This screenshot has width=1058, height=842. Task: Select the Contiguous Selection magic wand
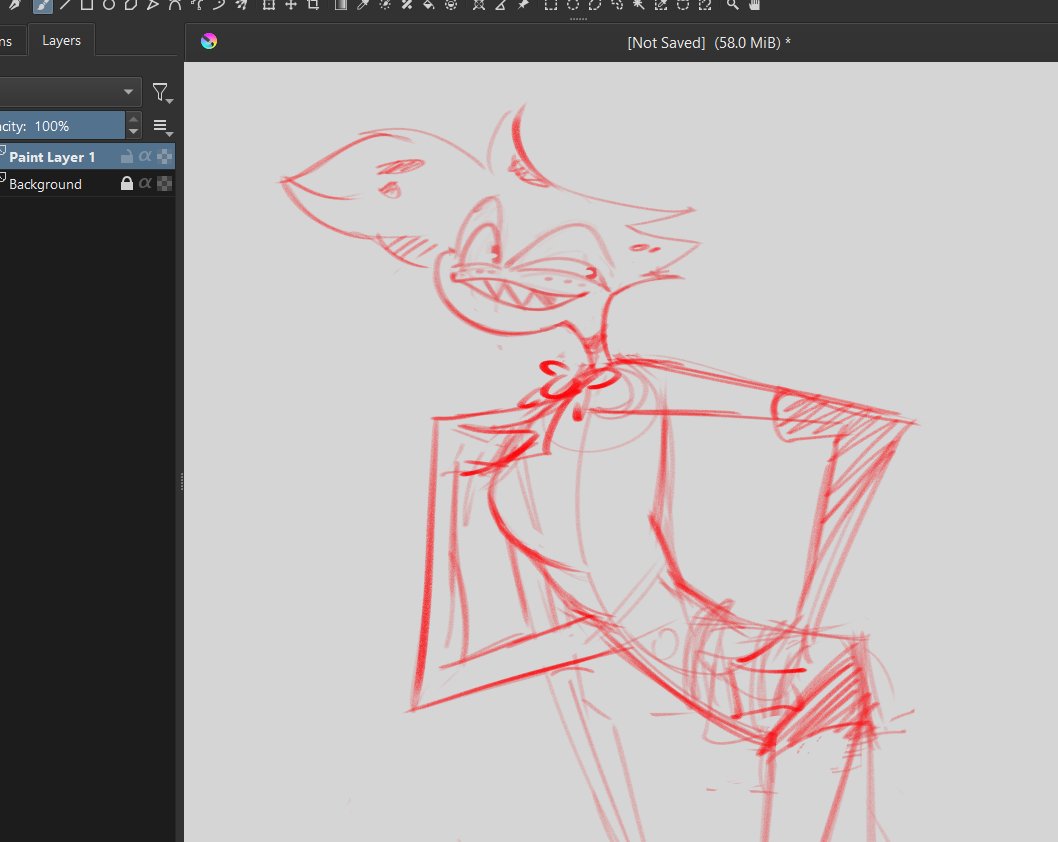(x=638, y=5)
